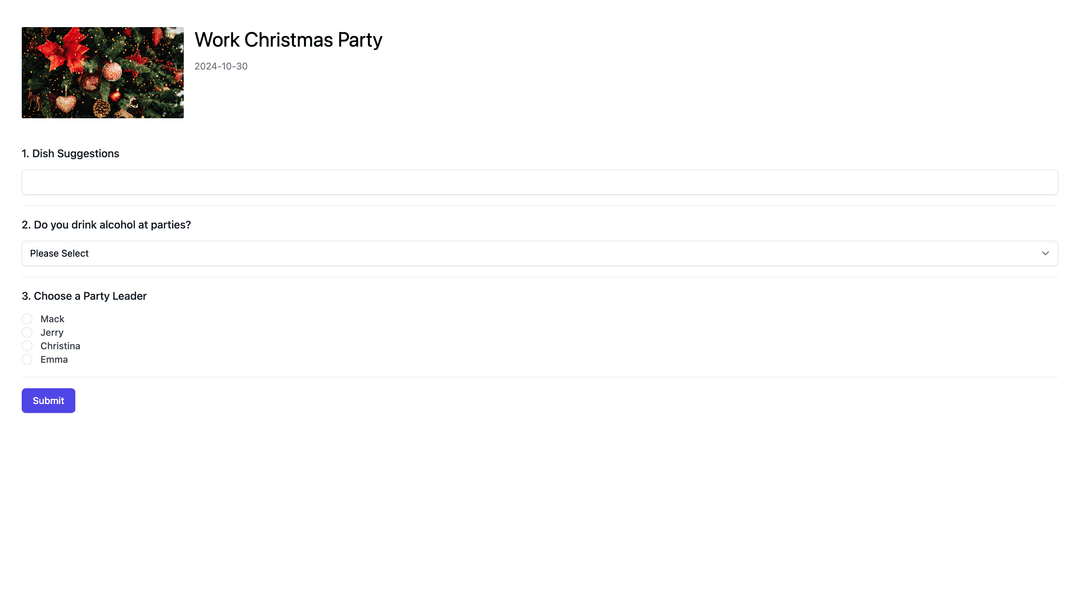
Task: Click the Jerry name label
Action: [x=52, y=333]
